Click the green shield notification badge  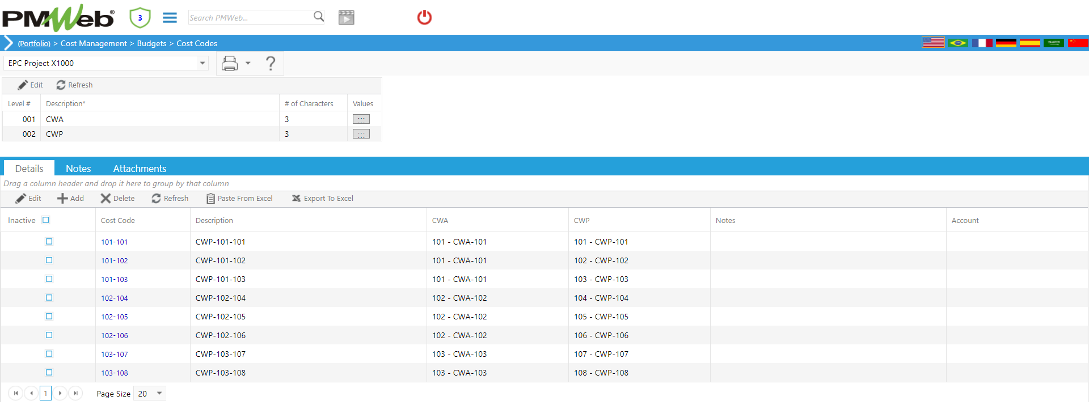(x=141, y=17)
